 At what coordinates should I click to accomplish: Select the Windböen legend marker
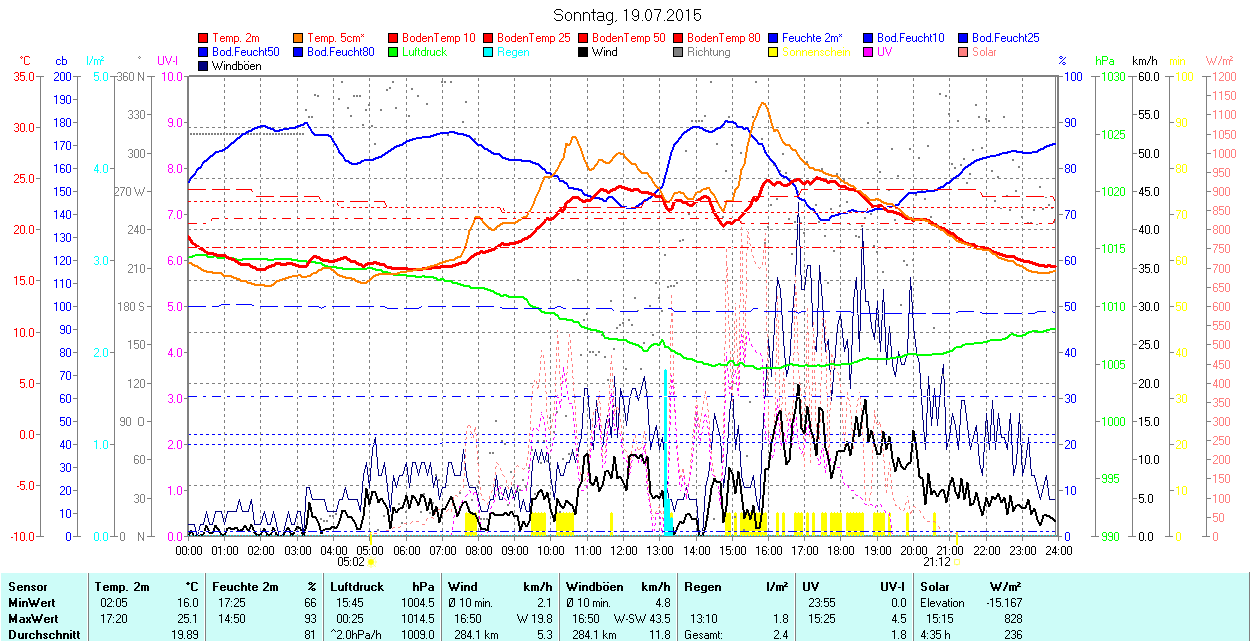pyautogui.click(x=204, y=66)
